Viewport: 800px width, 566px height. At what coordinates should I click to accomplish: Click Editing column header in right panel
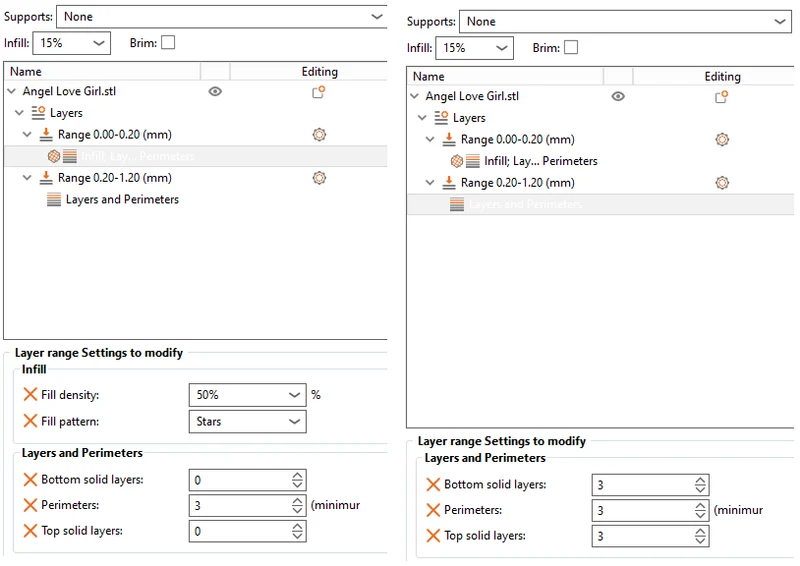(x=722, y=77)
